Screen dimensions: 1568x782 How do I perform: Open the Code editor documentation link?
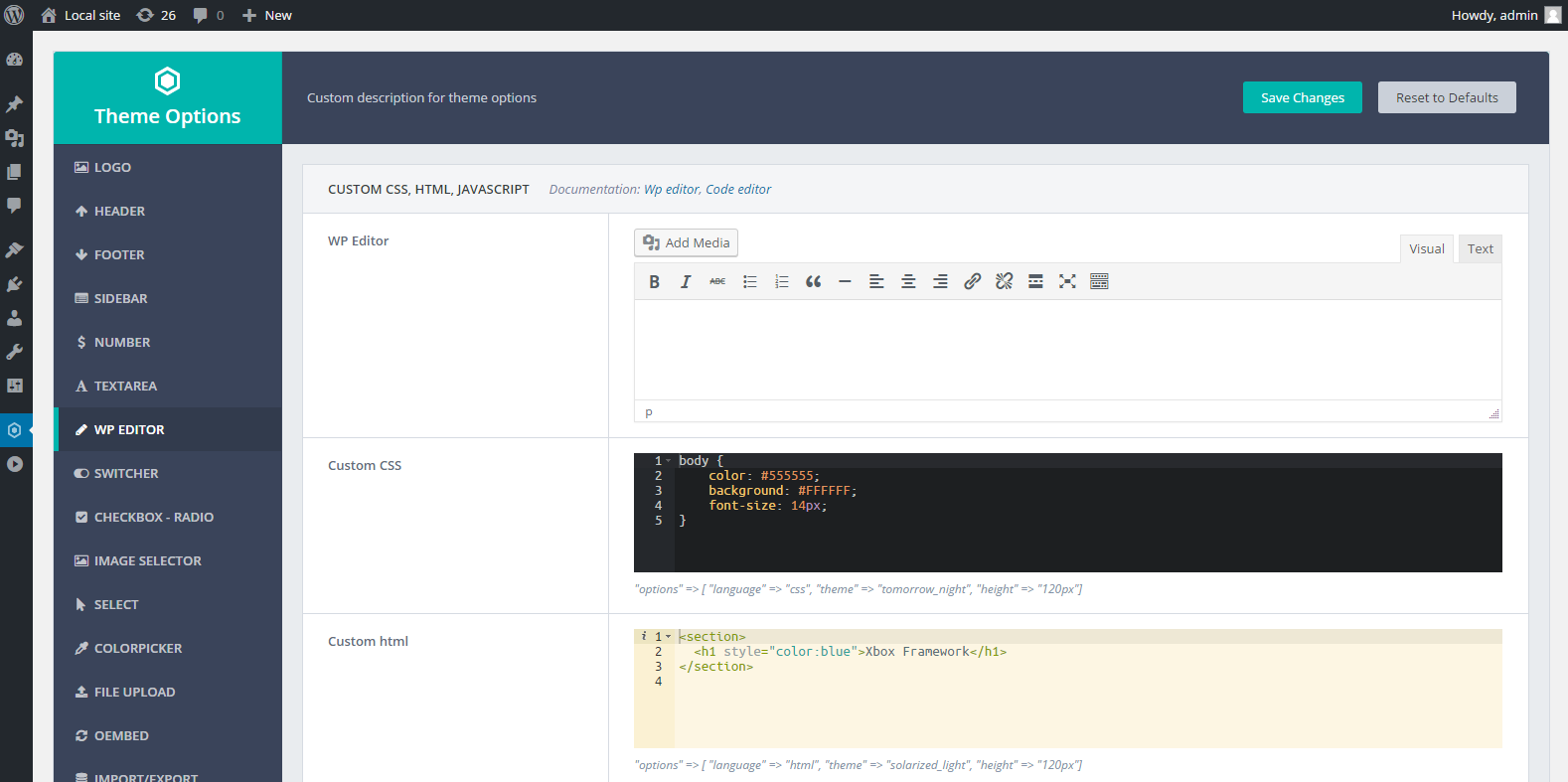[x=738, y=190]
